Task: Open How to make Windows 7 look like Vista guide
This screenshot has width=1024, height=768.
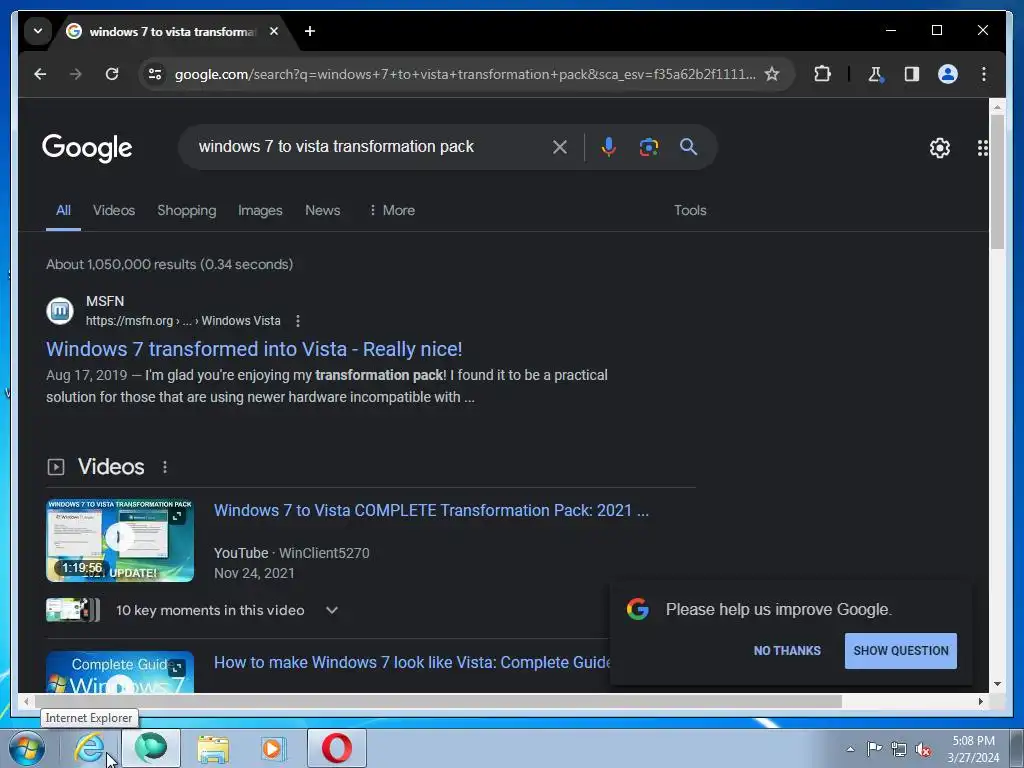Action: [411, 662]
